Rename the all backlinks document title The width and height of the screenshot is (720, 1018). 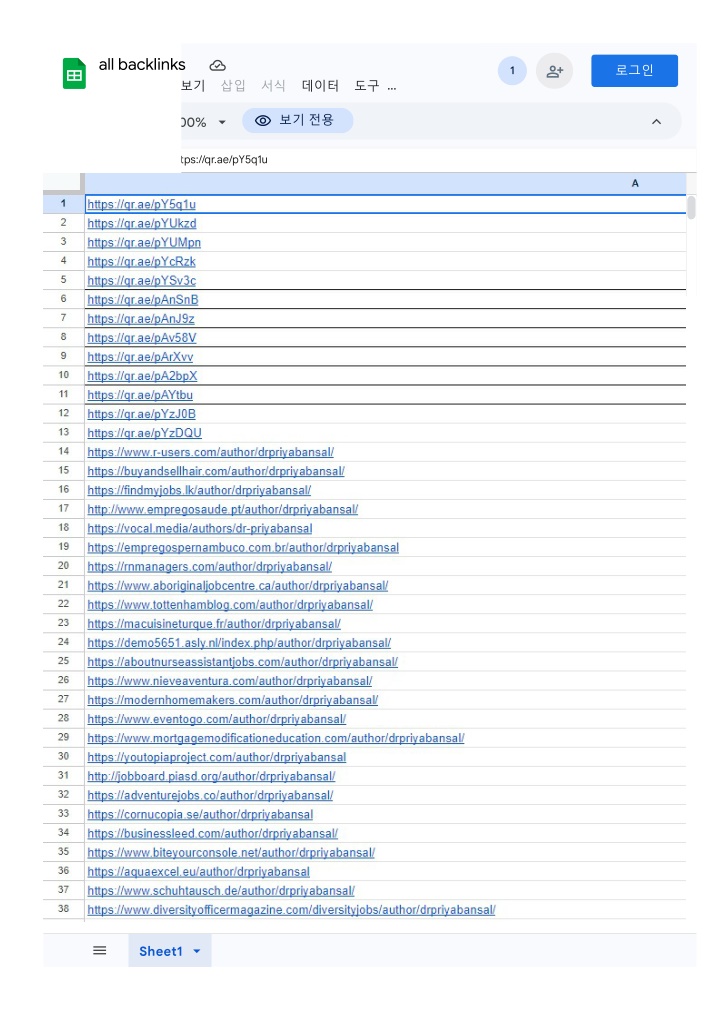(x=142, y=64)
